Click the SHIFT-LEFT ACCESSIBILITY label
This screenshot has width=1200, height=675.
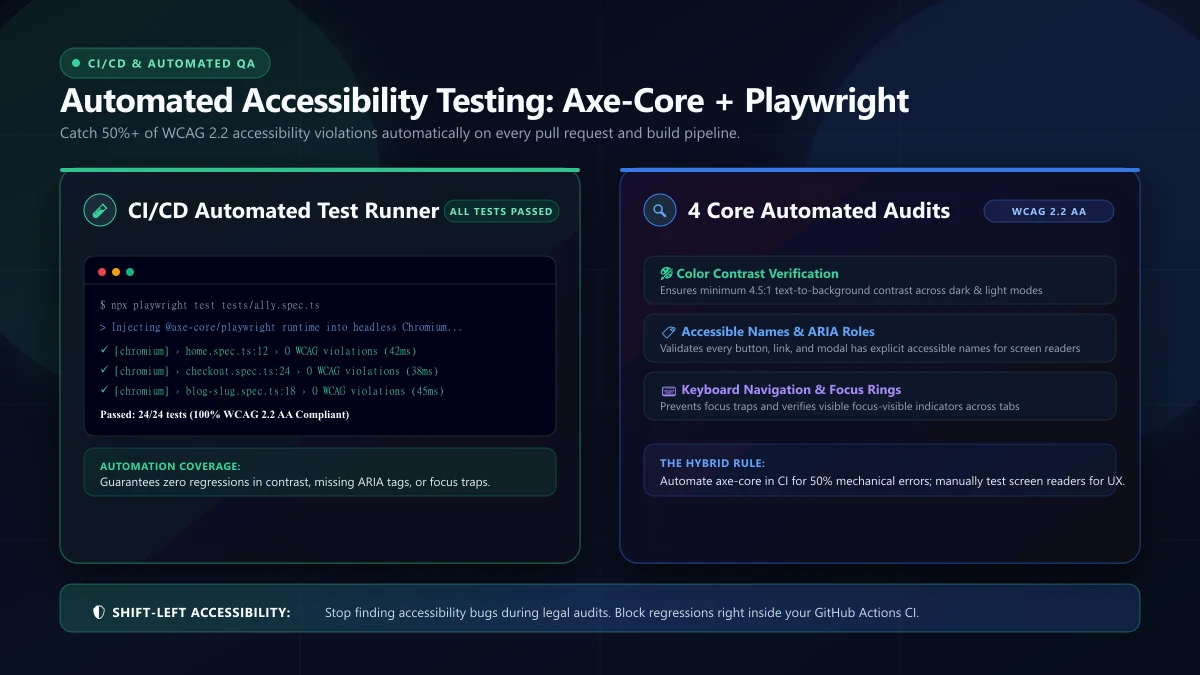(x=201, y=612)
